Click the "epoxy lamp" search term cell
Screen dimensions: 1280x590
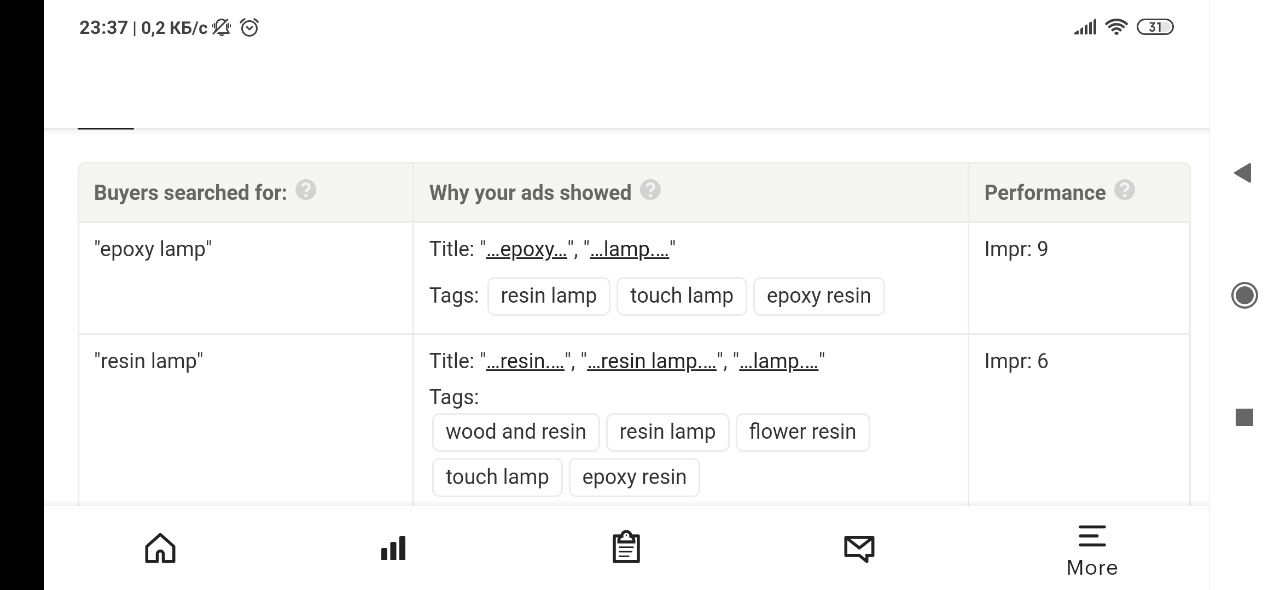[153, 250]
